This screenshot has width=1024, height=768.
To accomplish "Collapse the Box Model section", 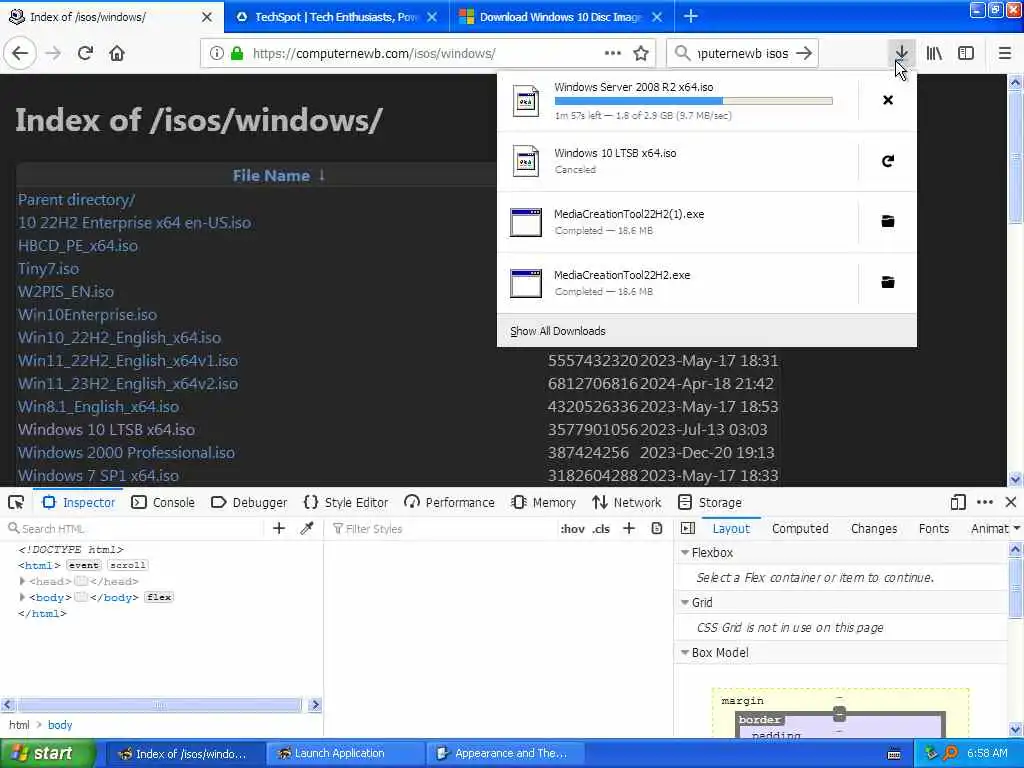I will [685, 652].
